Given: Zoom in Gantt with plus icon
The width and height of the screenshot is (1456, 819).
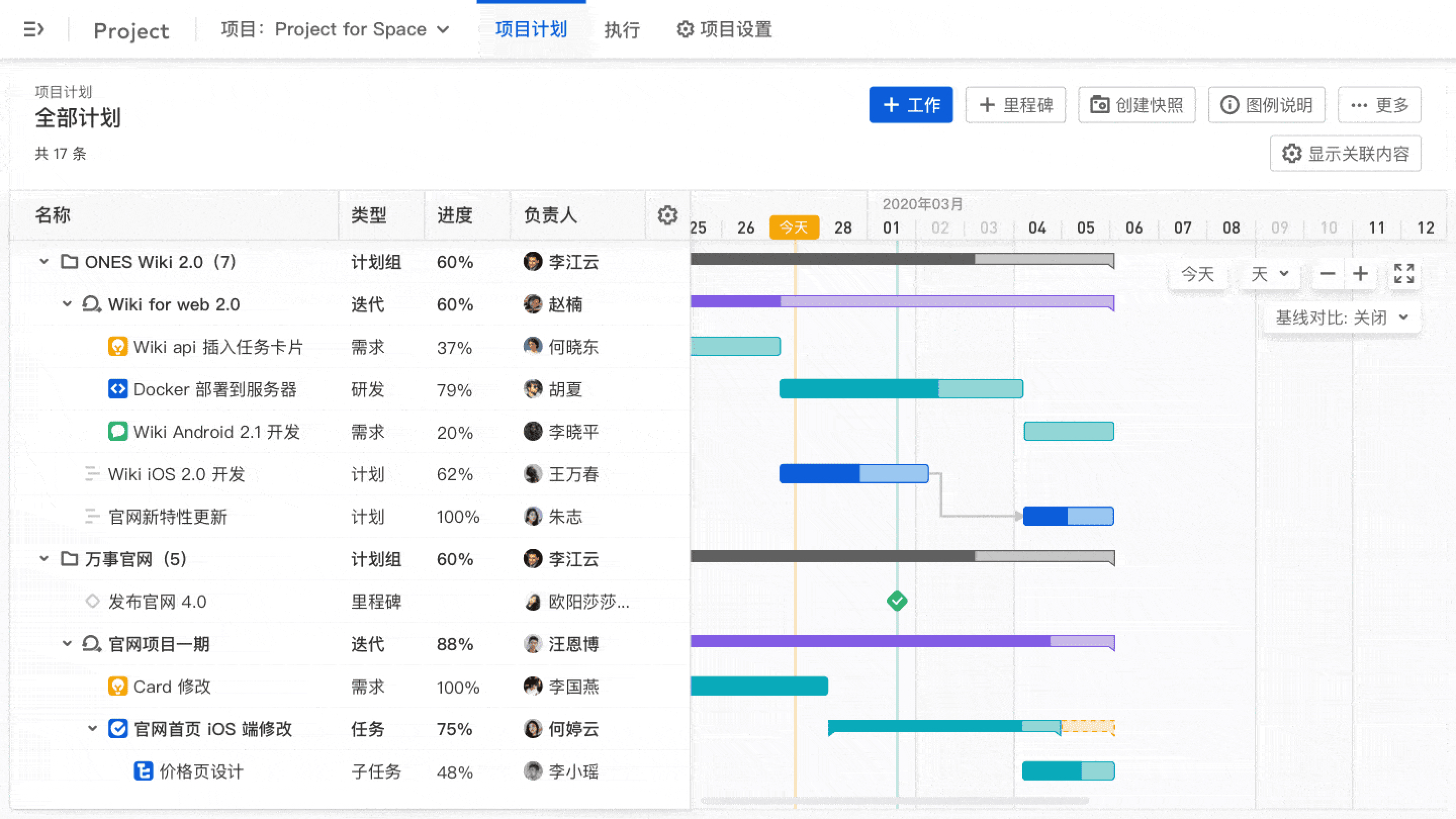Looking at the screenshot, I should pyautogui.click(x=1360, y=274).
